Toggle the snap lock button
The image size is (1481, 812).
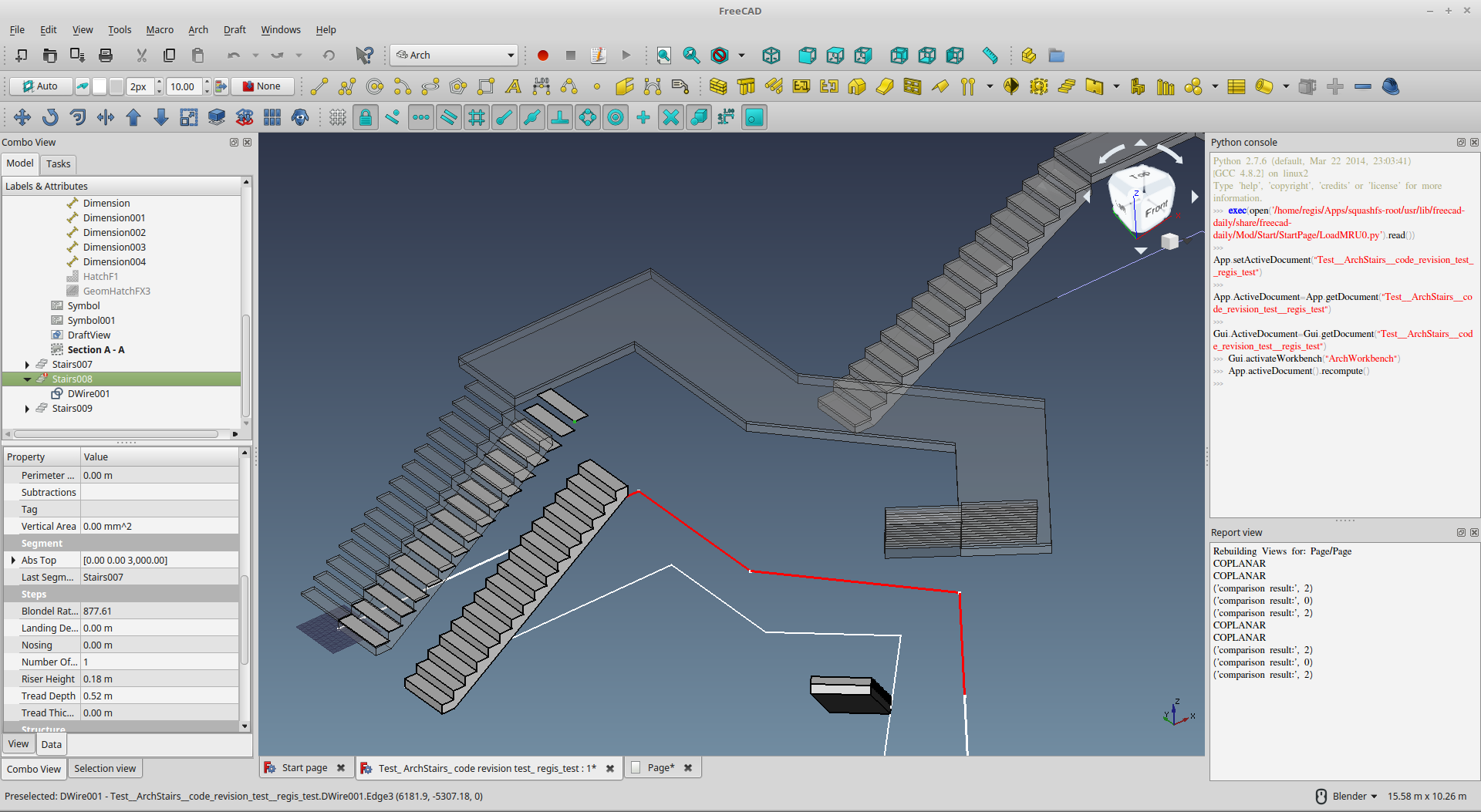366,117
